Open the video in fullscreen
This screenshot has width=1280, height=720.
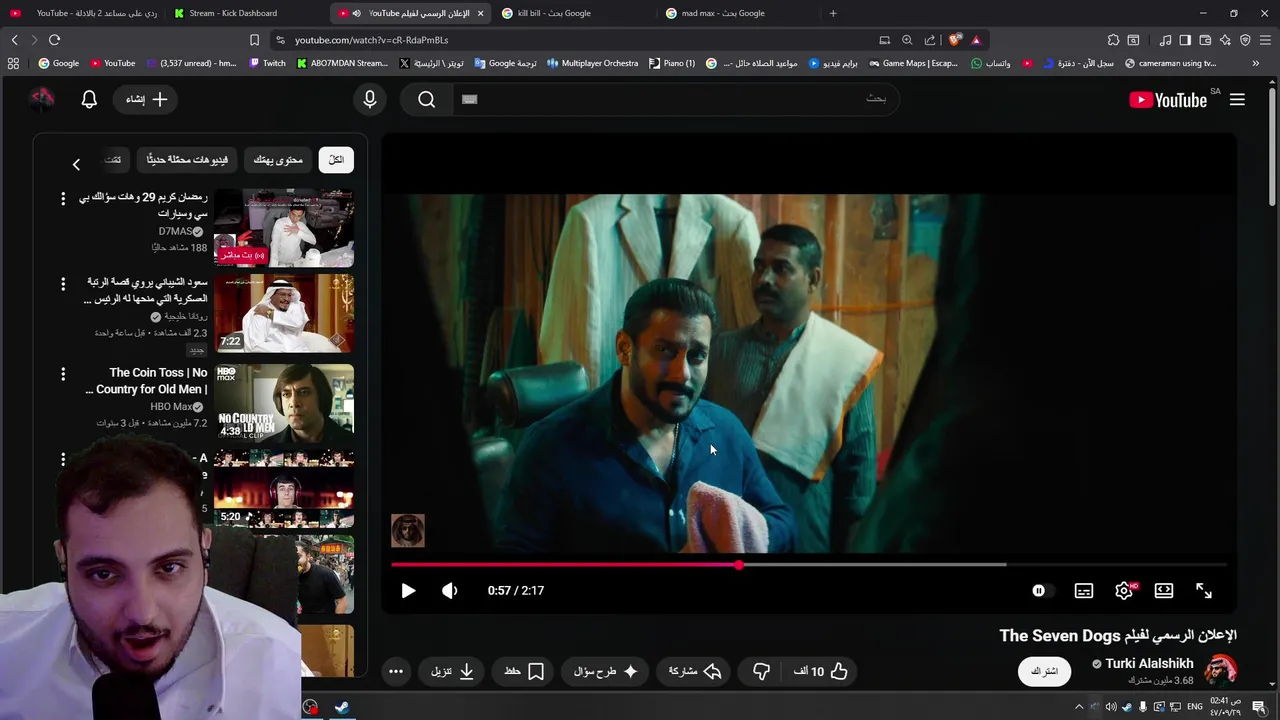coord(1204,591)
